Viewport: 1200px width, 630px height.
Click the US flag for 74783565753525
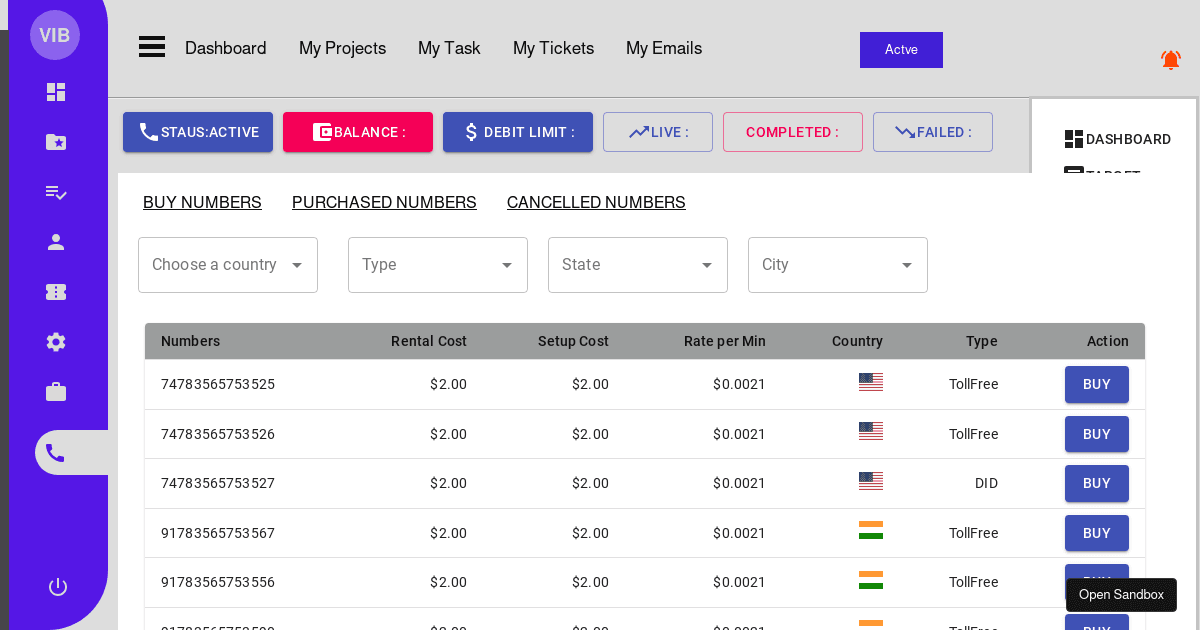tap(871, 382)
